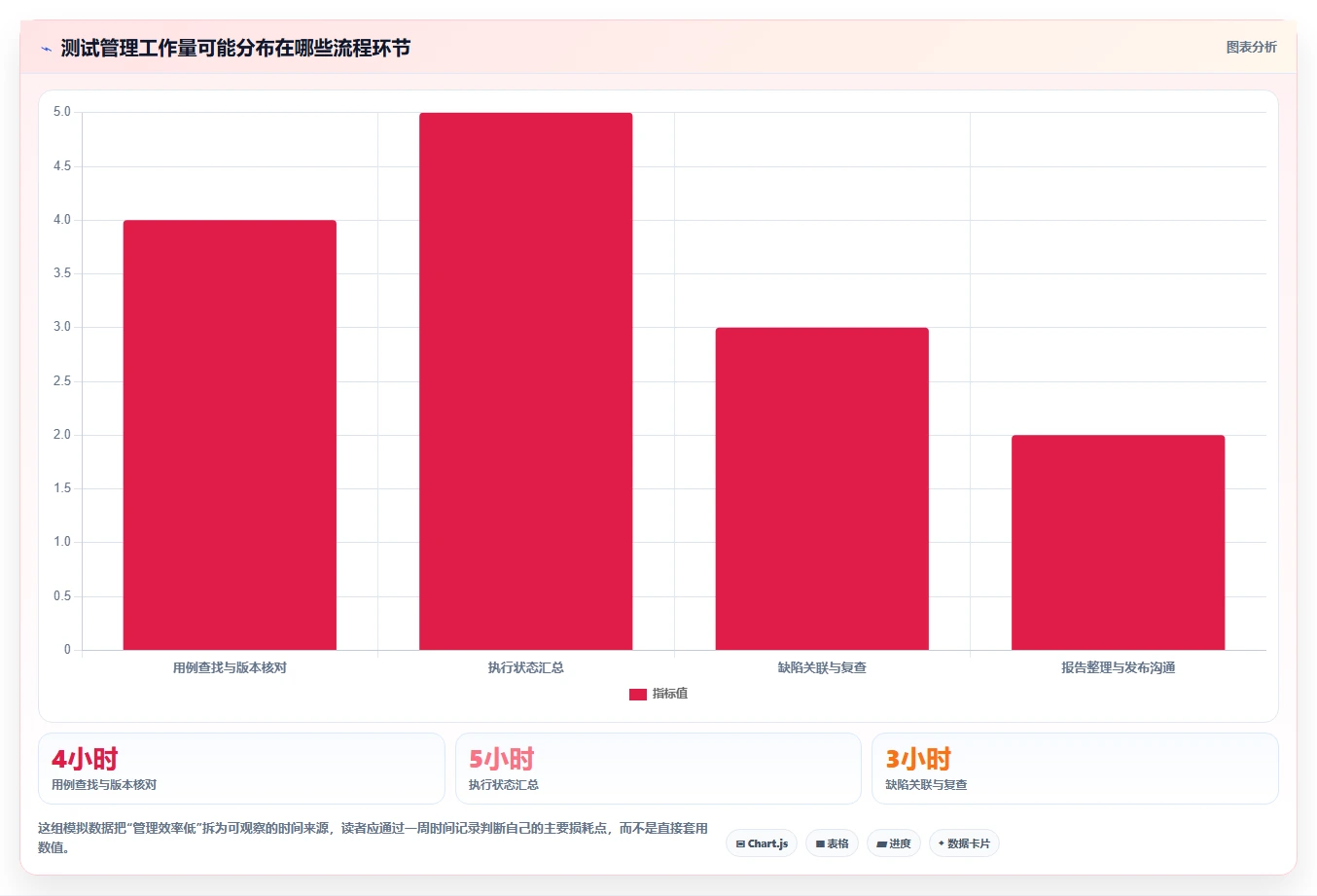Open the 4小时 data card
The image size is (1317, 896).
(241, 769)
